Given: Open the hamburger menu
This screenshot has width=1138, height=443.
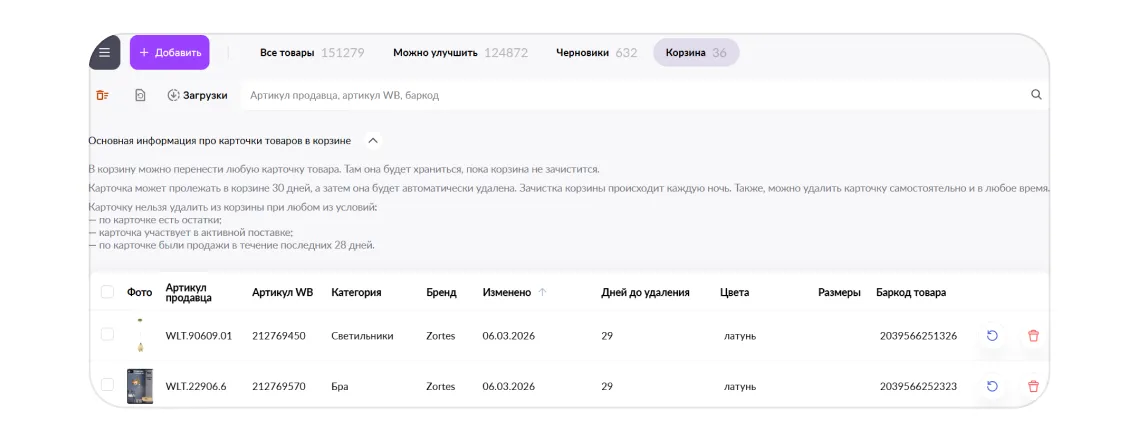Looking at the screenshot, I should coord(105,53).
